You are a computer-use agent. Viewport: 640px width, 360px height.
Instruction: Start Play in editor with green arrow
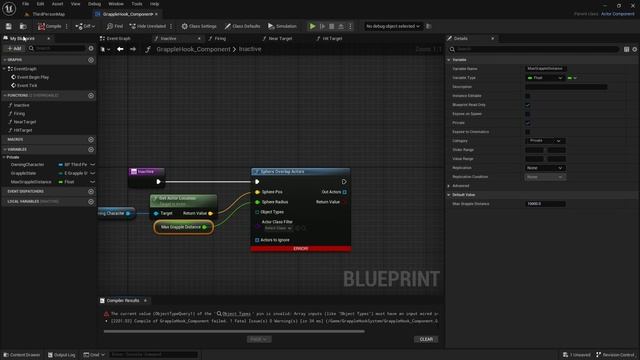(312, 26)
